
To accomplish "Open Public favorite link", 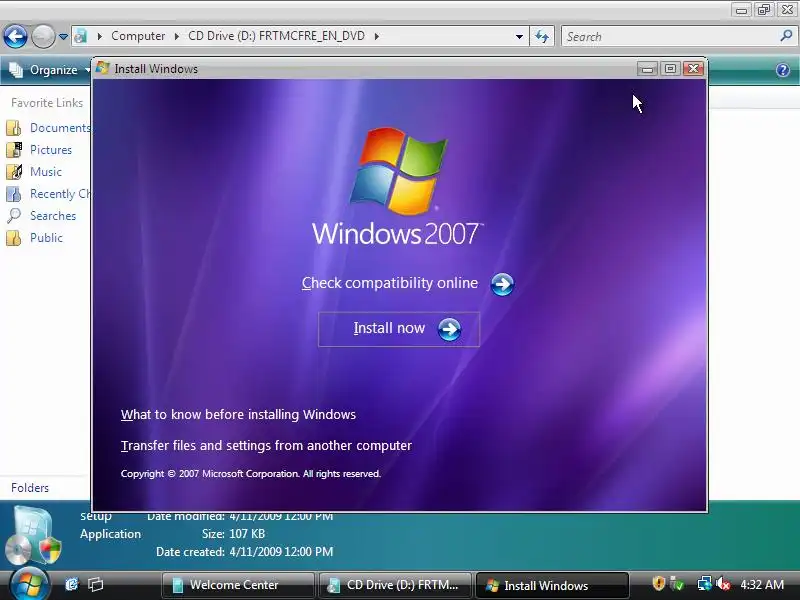I will [46, 238].
